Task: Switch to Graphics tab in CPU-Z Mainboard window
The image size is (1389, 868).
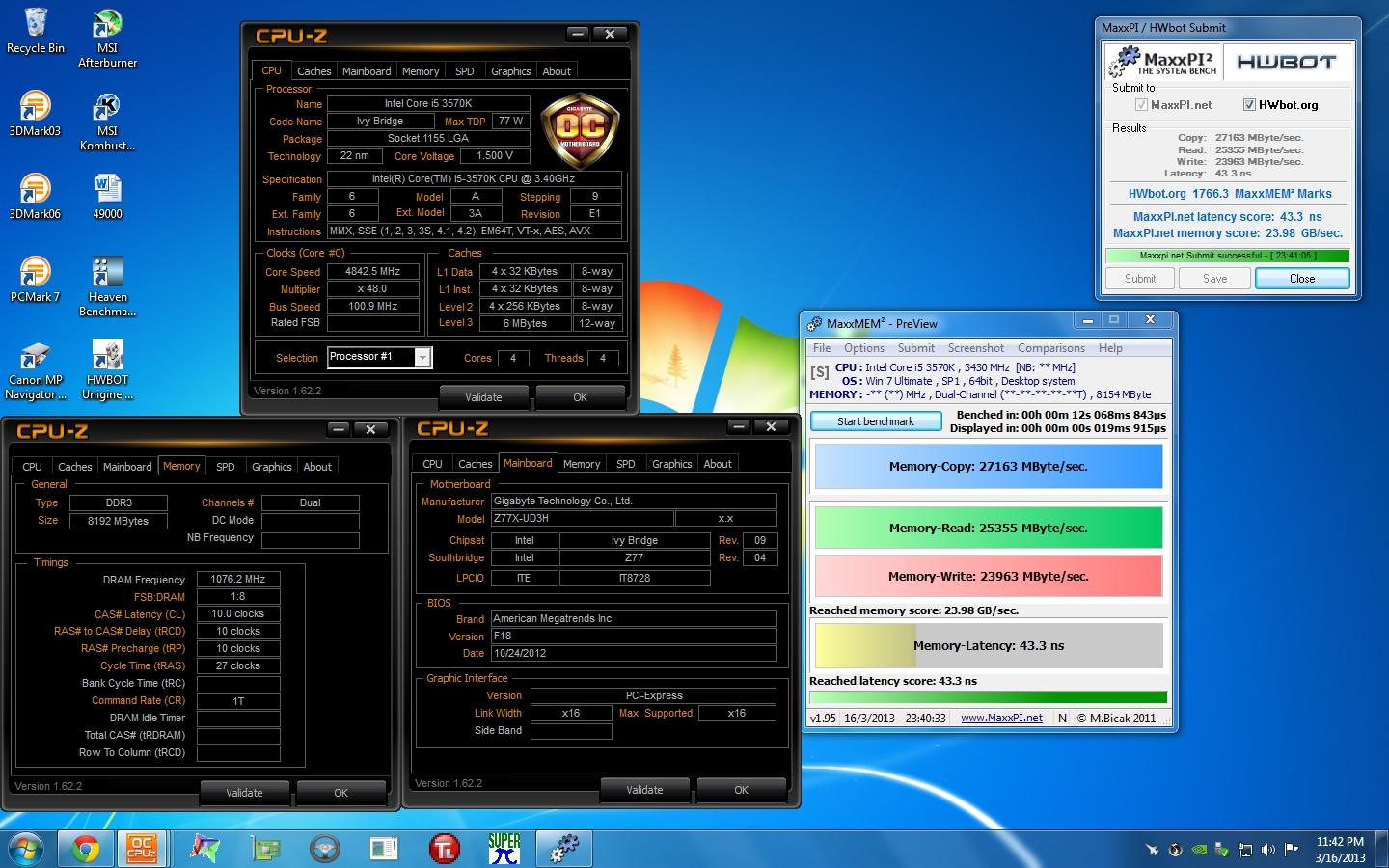Action: tap(671, 464)
